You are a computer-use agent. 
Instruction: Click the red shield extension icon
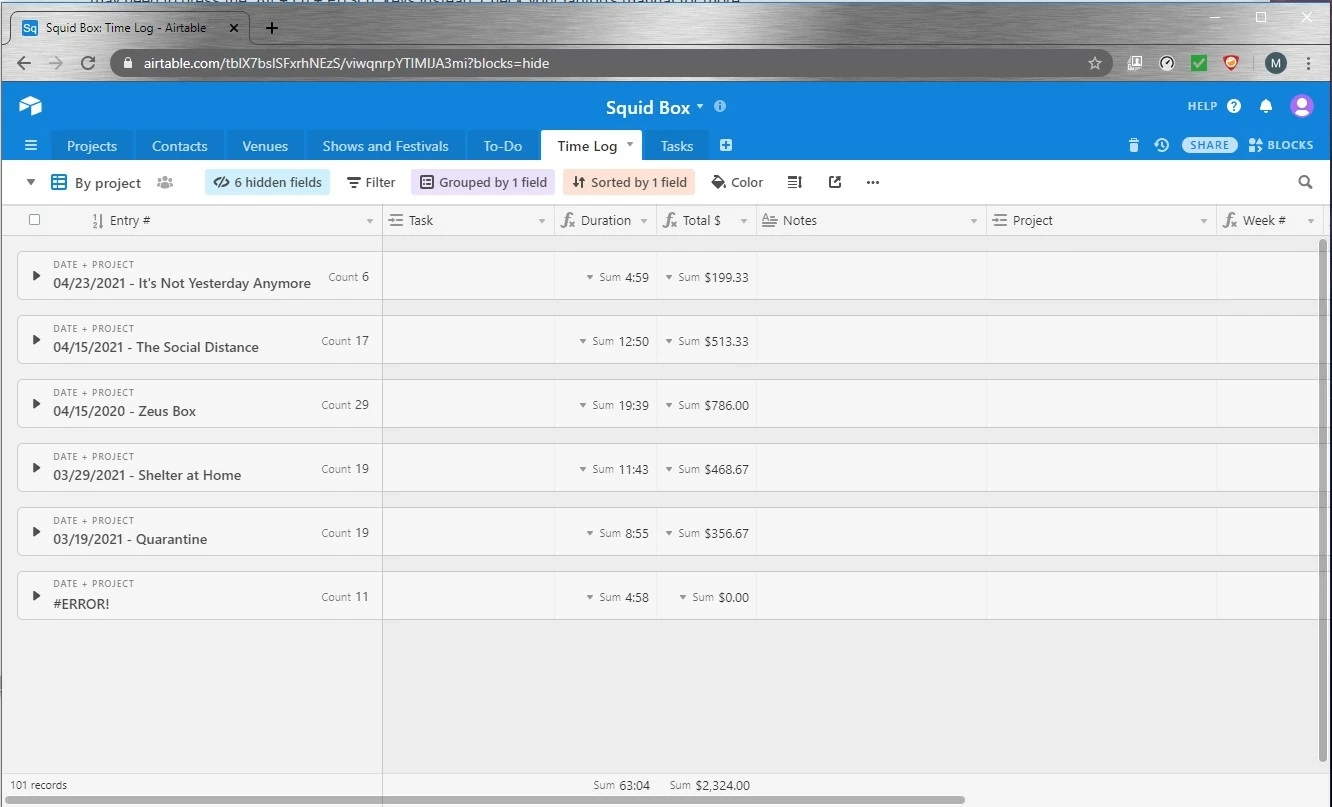tap(1231, 63)
